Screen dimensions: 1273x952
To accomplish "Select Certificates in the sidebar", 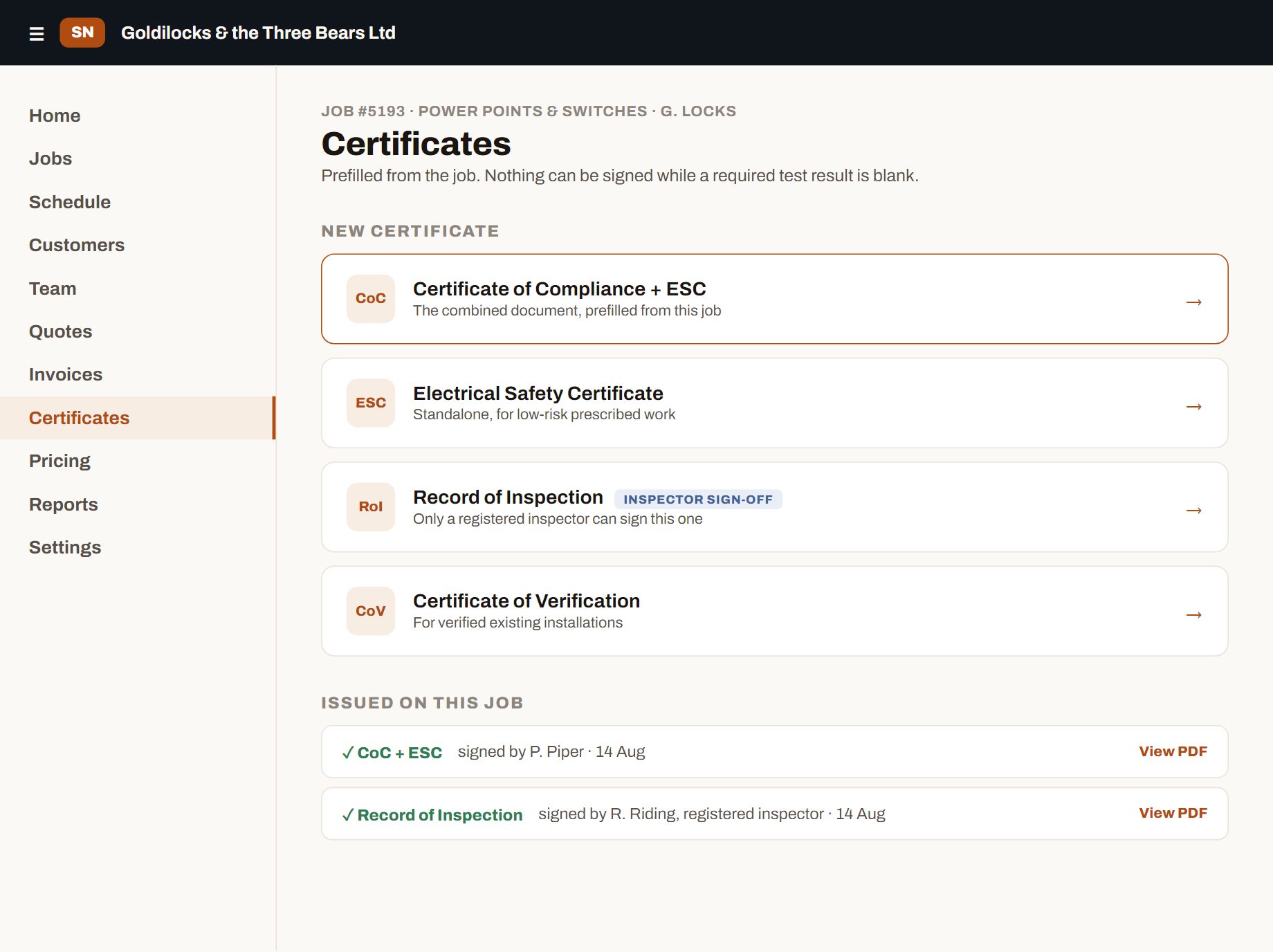I will pyautogui.click(x=138, y=418).
